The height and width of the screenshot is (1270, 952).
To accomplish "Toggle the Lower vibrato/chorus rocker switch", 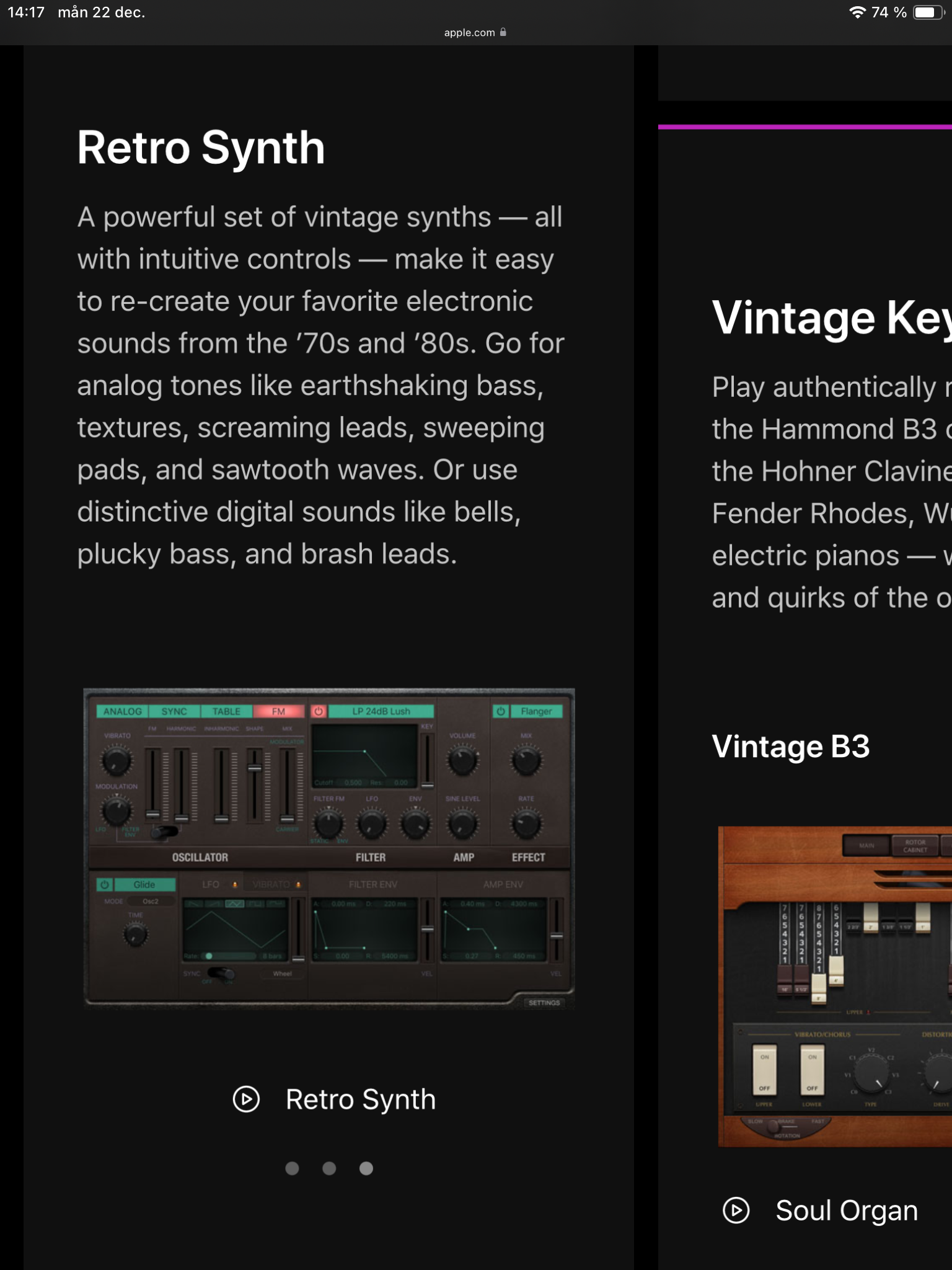I will coord(812,1071).
